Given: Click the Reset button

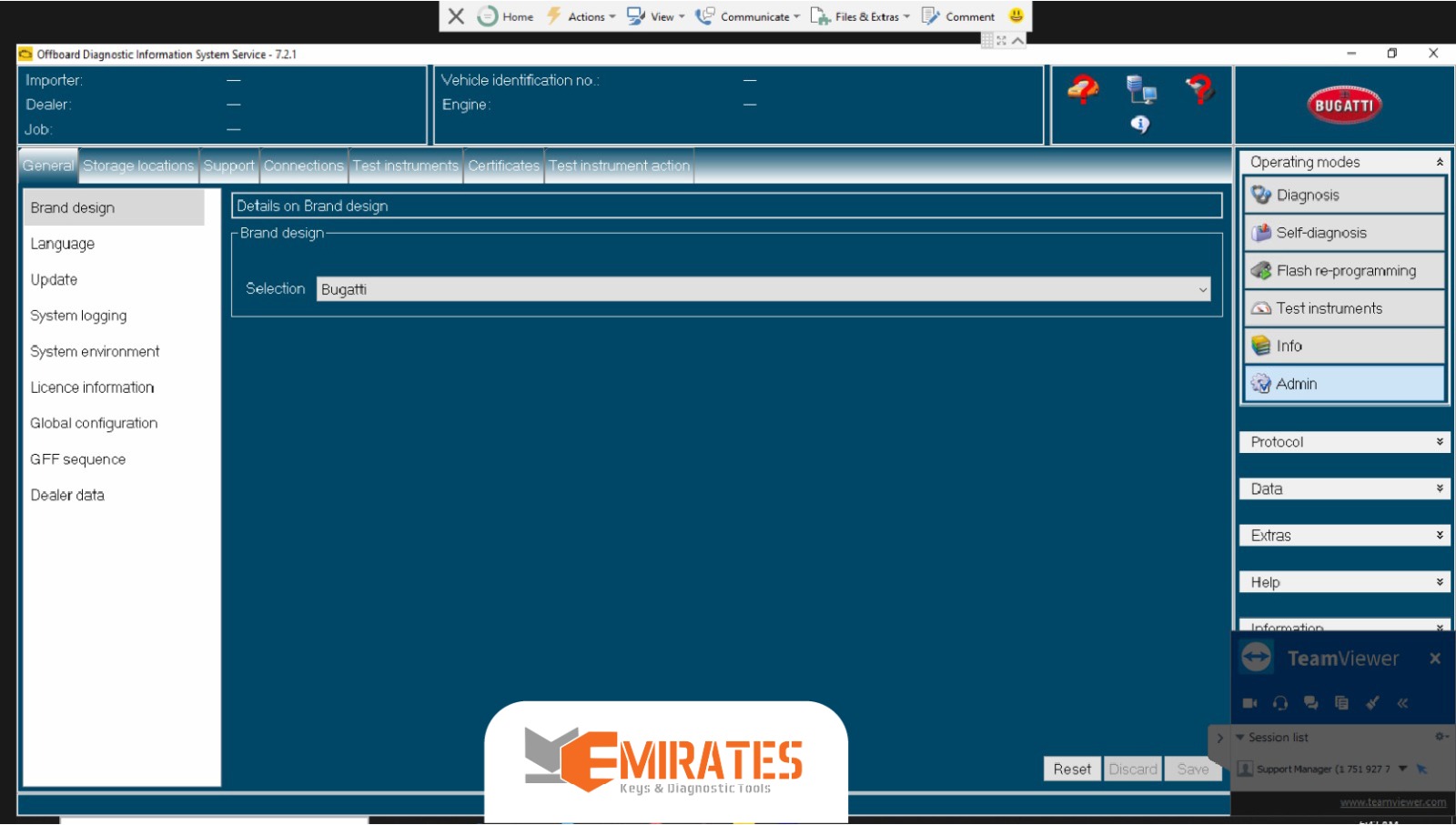Looking at the screenshot, I should [x=1071, y=770].
